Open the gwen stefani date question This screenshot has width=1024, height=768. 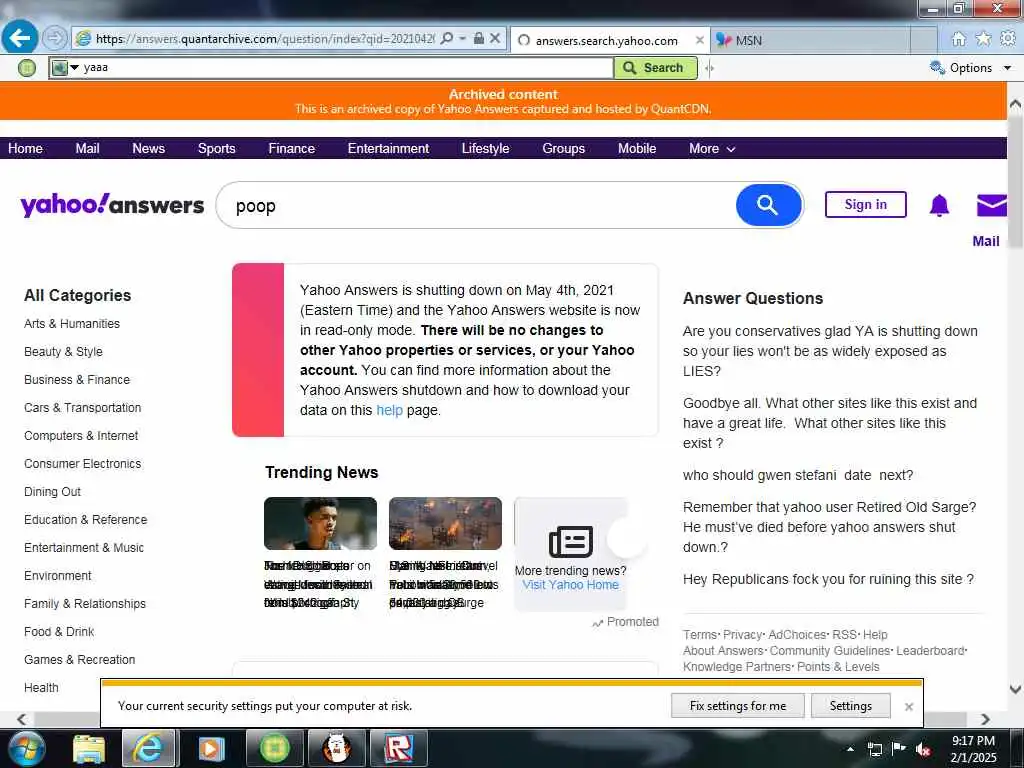coord(798,475)
